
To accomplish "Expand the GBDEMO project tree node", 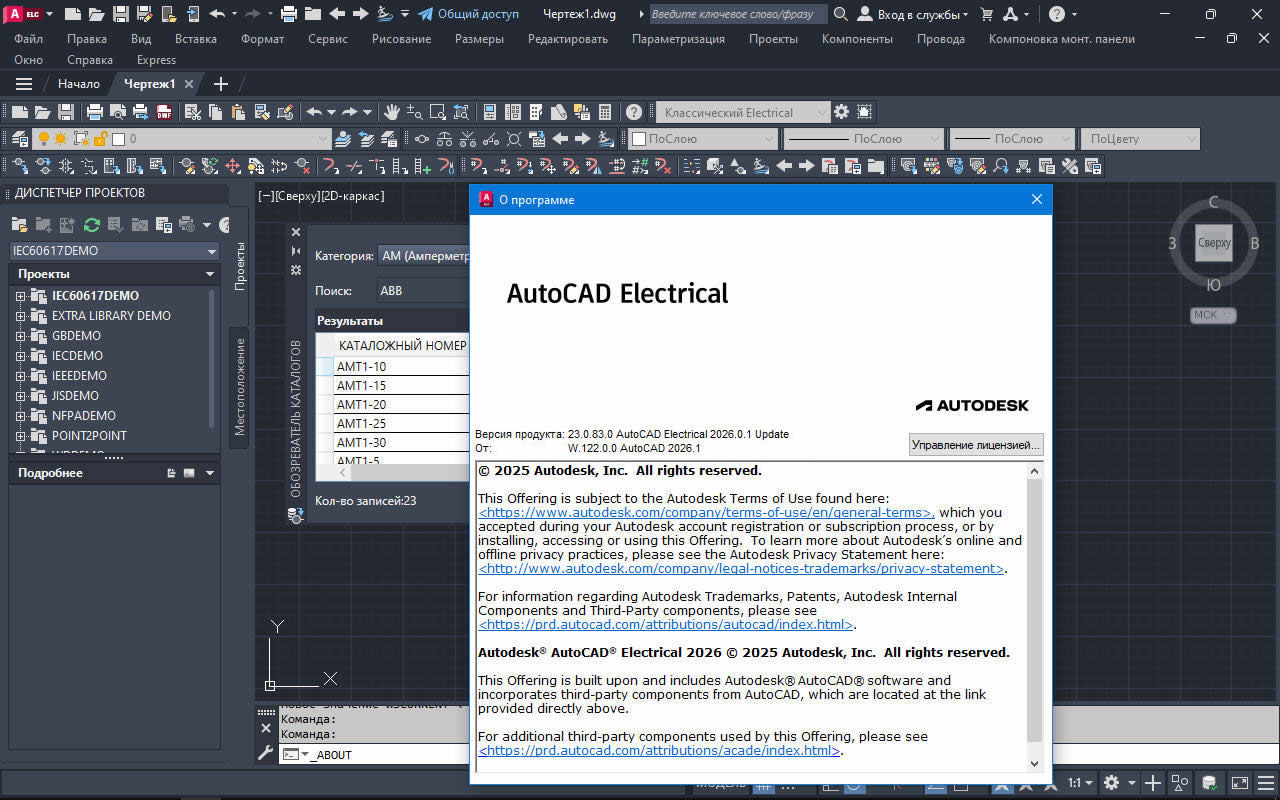I will click(x=20, y=336).
